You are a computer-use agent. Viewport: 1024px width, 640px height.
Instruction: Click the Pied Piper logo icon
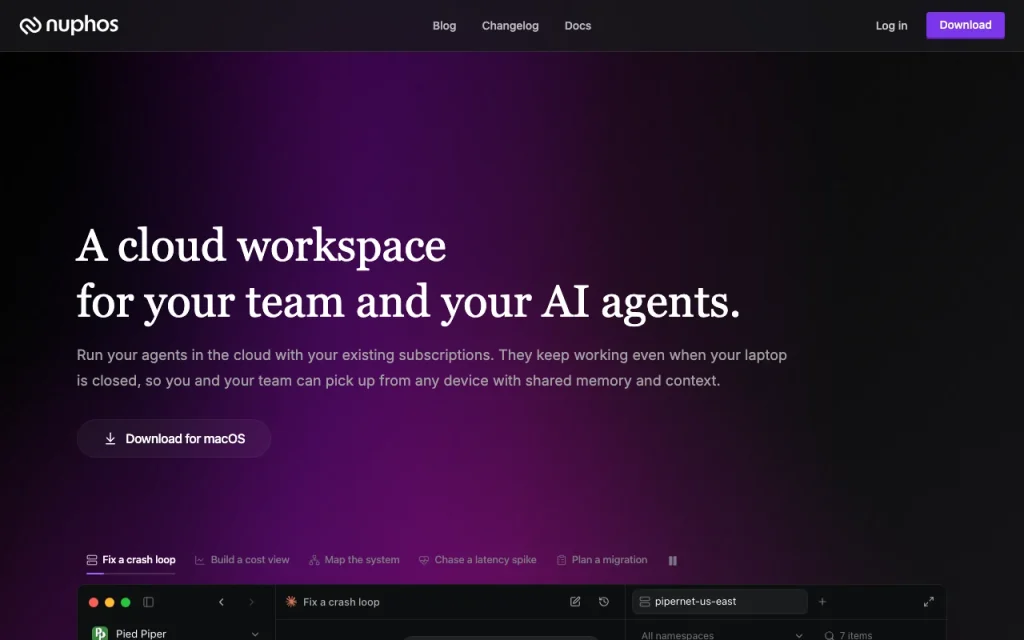pyautogui.click(x=100, y=633)
